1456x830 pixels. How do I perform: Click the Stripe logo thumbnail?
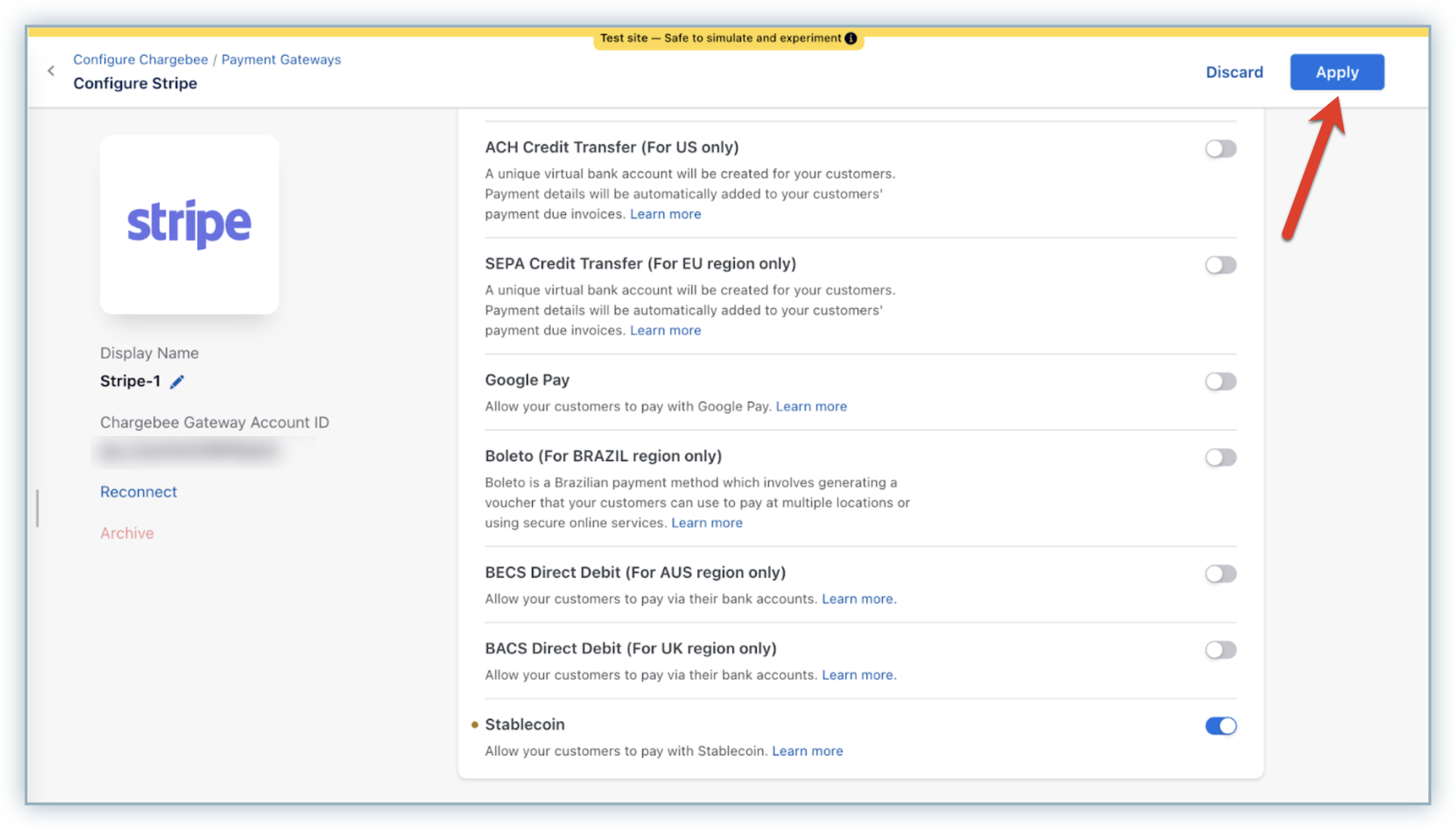[190, 225]
